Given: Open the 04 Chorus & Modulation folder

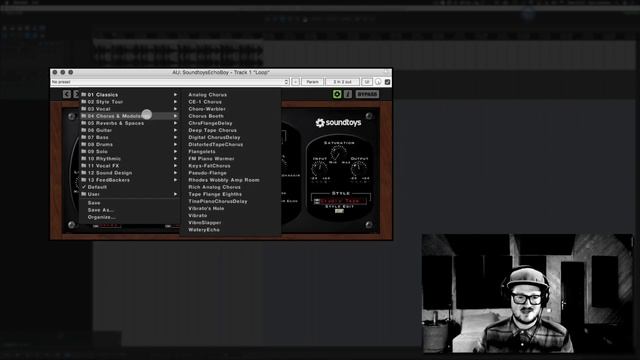Looking at the screenshot, I should (130, 116).
